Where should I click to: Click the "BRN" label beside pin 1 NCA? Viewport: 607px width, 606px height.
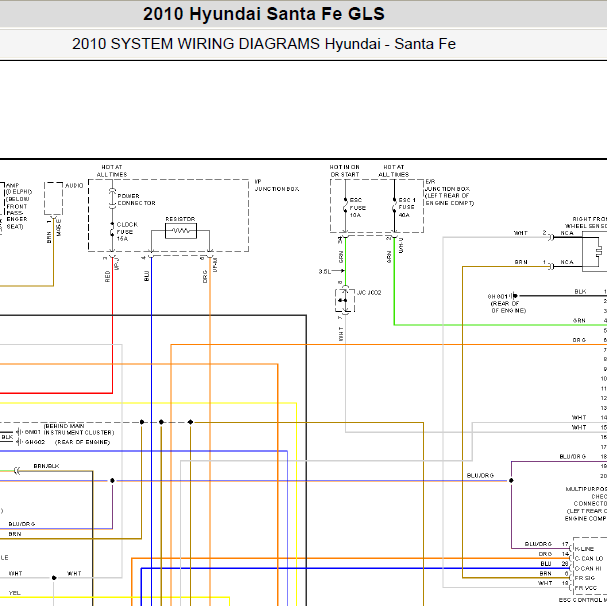pyautogui.click(x=521, y=262)
